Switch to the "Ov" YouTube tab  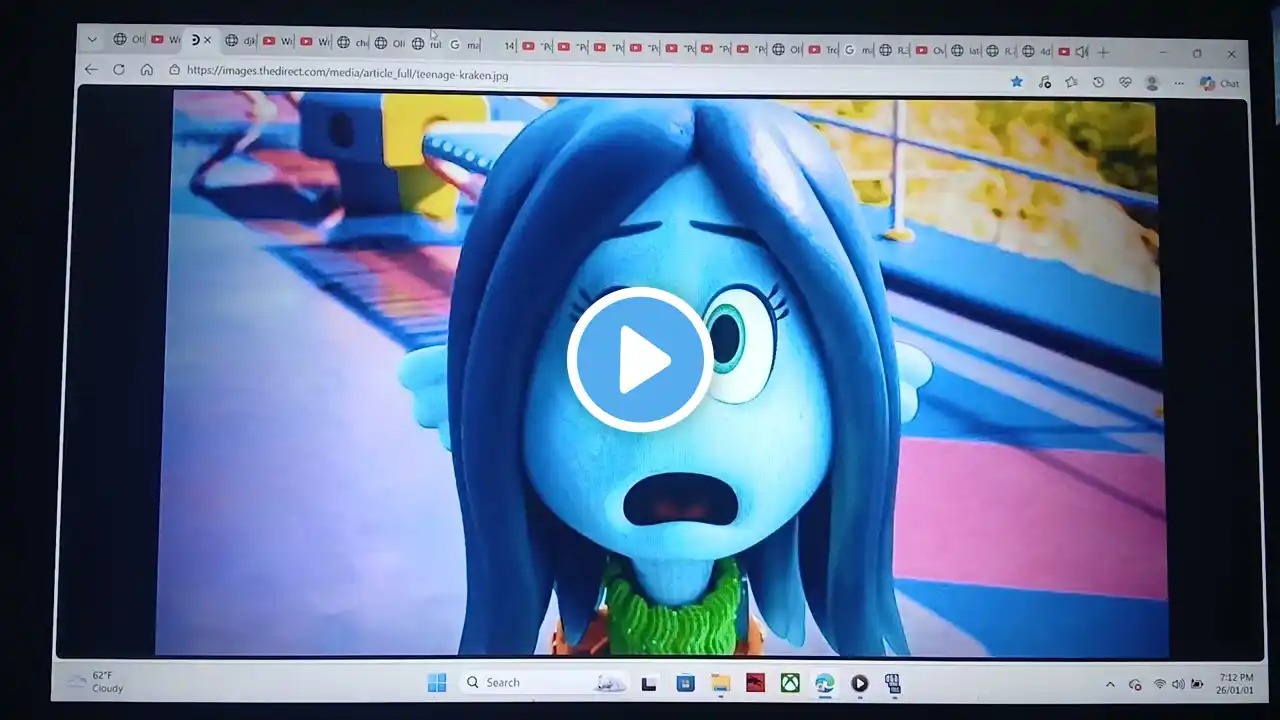click(x=930, y=50)
